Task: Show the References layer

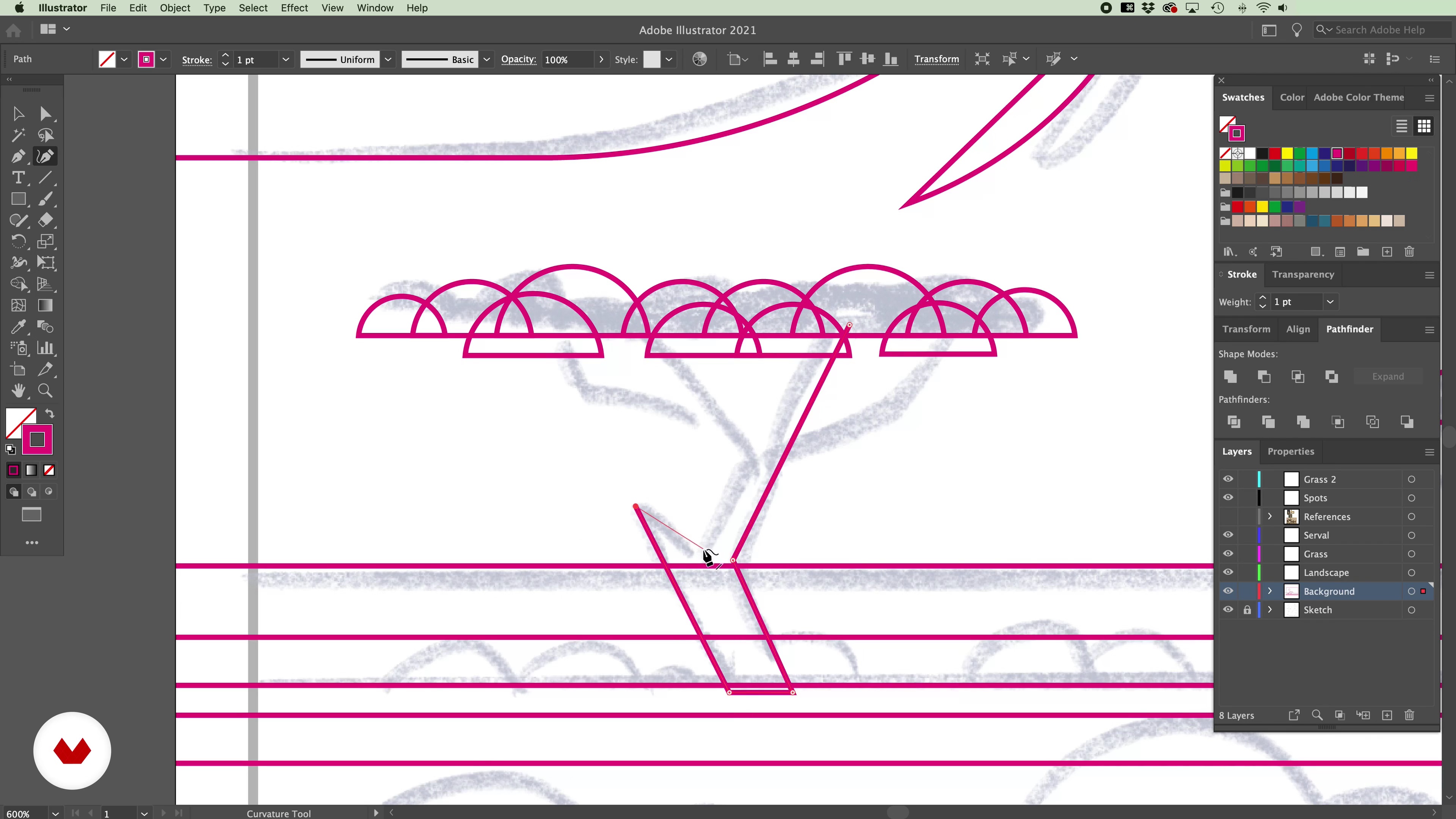Action: (x=1228, y=516)
